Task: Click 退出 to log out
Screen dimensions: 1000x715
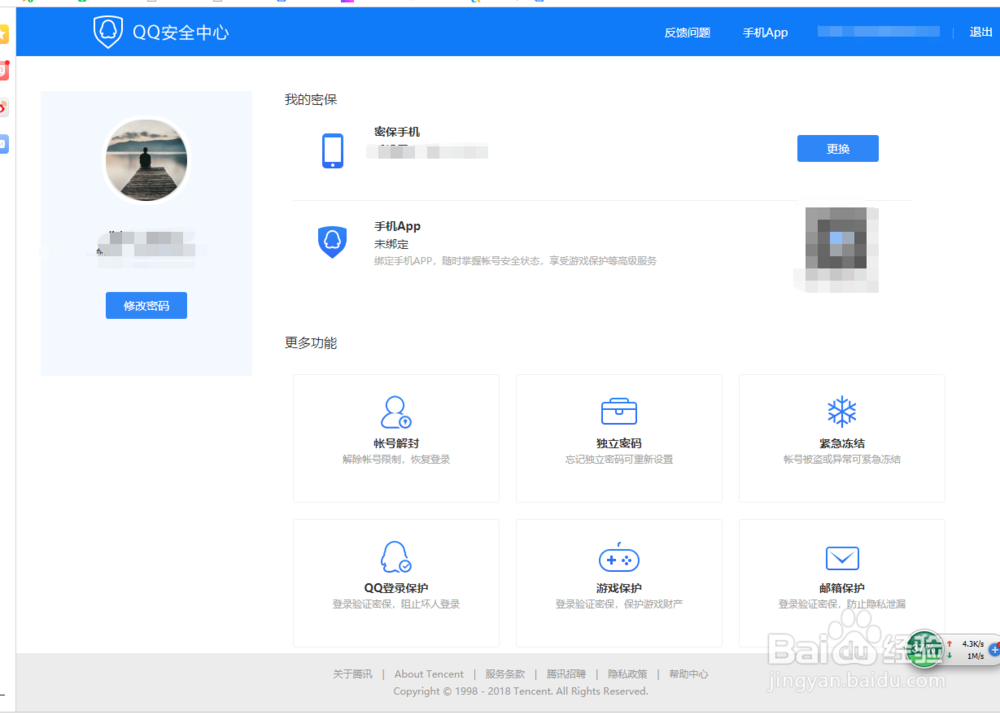Action: pos(980,33)
